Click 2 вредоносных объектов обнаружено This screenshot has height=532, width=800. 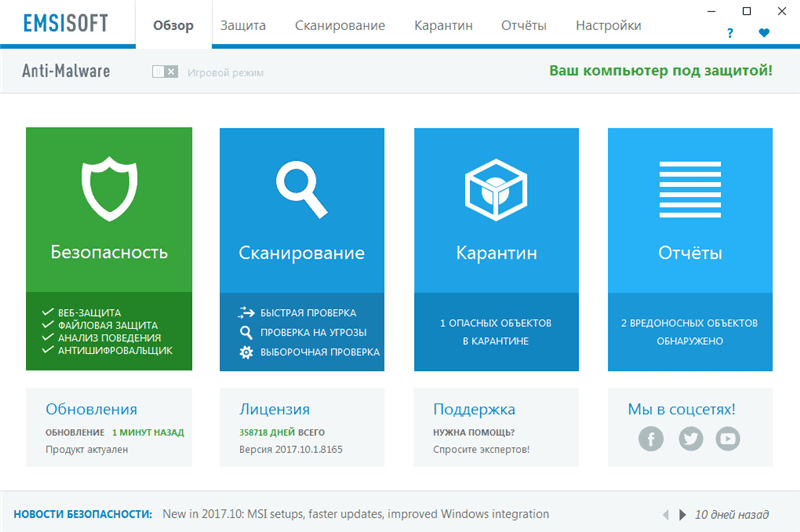[689, 332]
